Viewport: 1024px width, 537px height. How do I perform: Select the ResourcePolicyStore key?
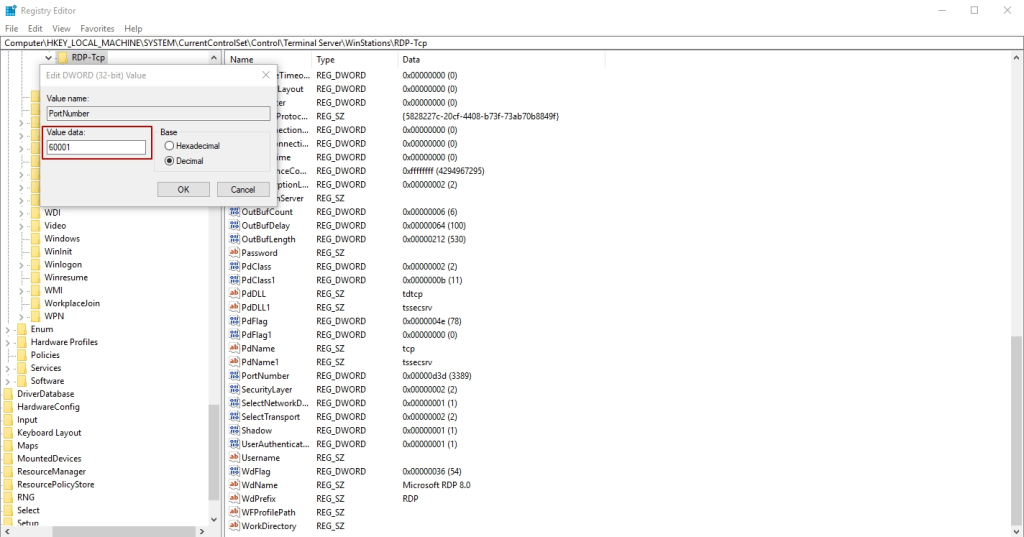click(x=56, y=484)
